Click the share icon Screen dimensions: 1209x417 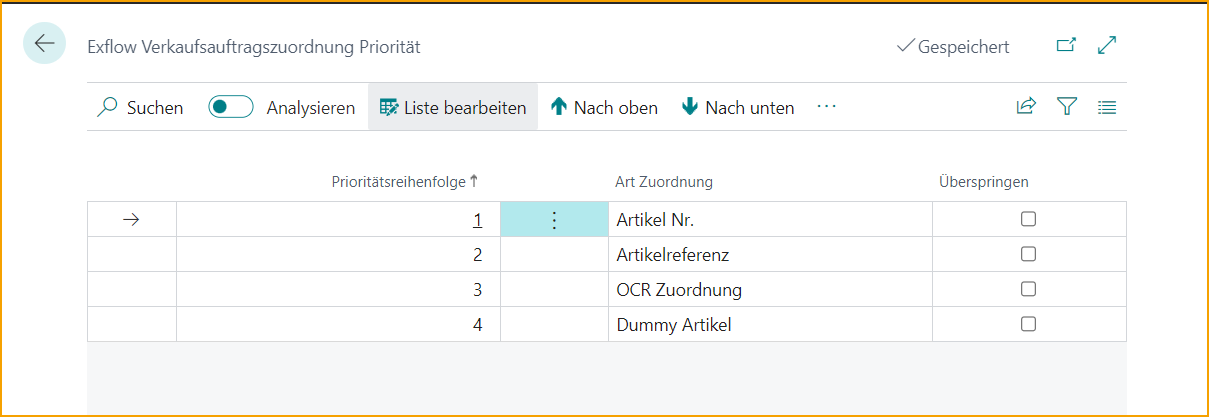[1026, 107]
